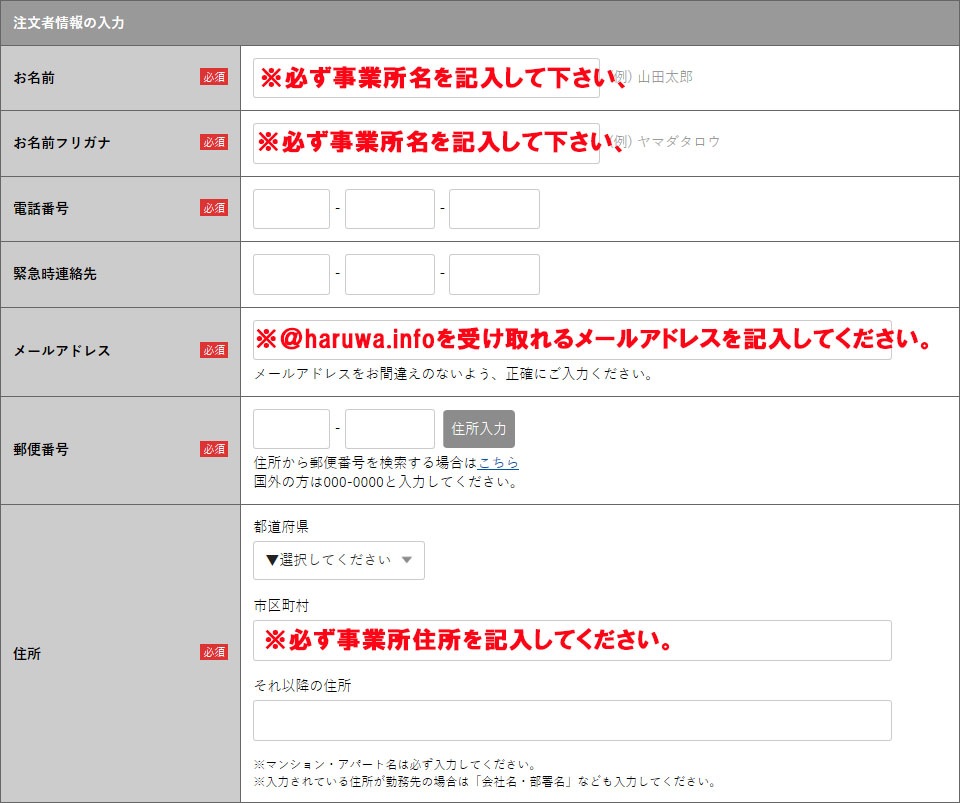Focus the middle 緊急時連絡先 box
Viewport: 960px width, 803px height.
390,274
